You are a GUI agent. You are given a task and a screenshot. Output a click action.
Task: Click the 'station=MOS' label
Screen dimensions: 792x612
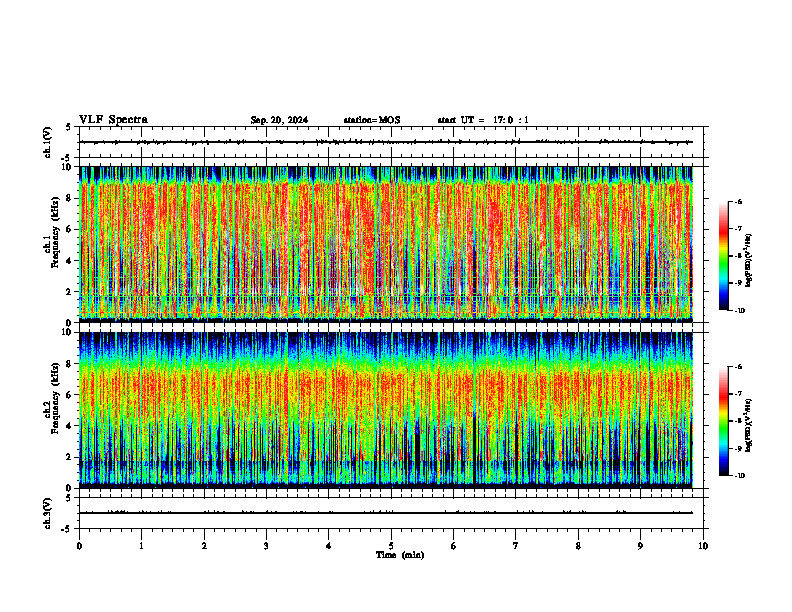pos(372,120)
